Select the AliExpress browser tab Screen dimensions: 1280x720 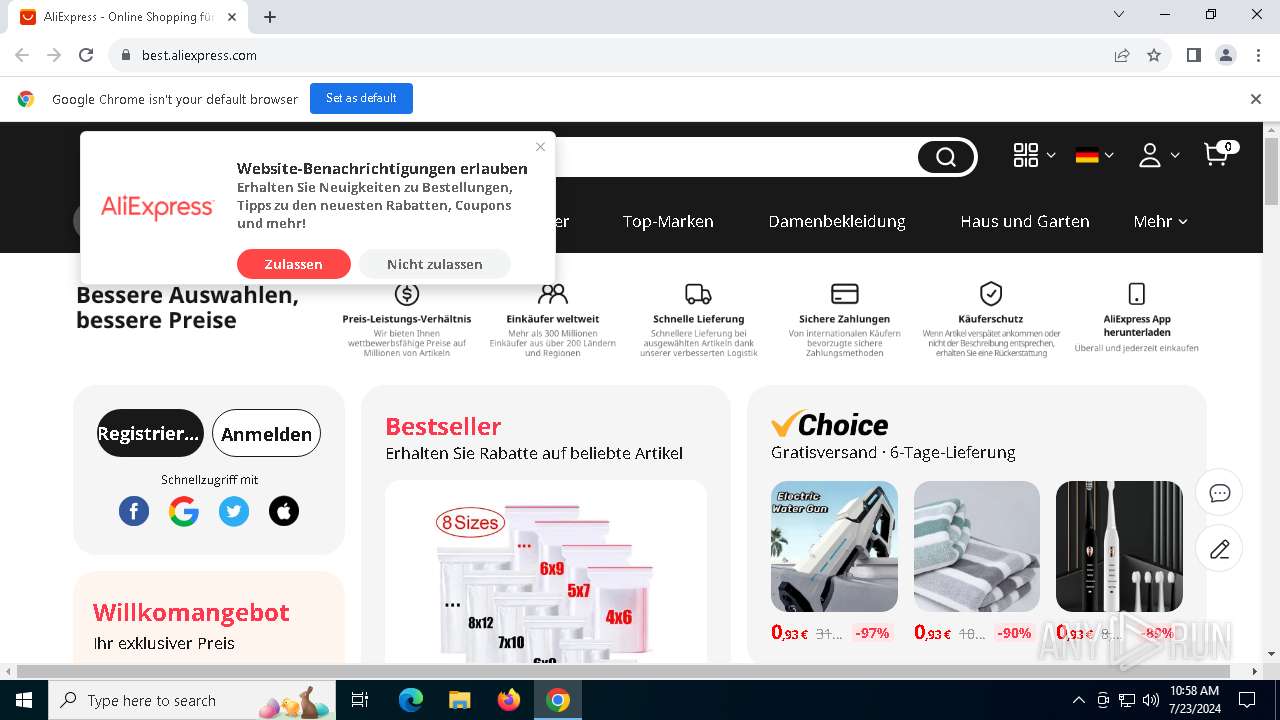[128, 17]
